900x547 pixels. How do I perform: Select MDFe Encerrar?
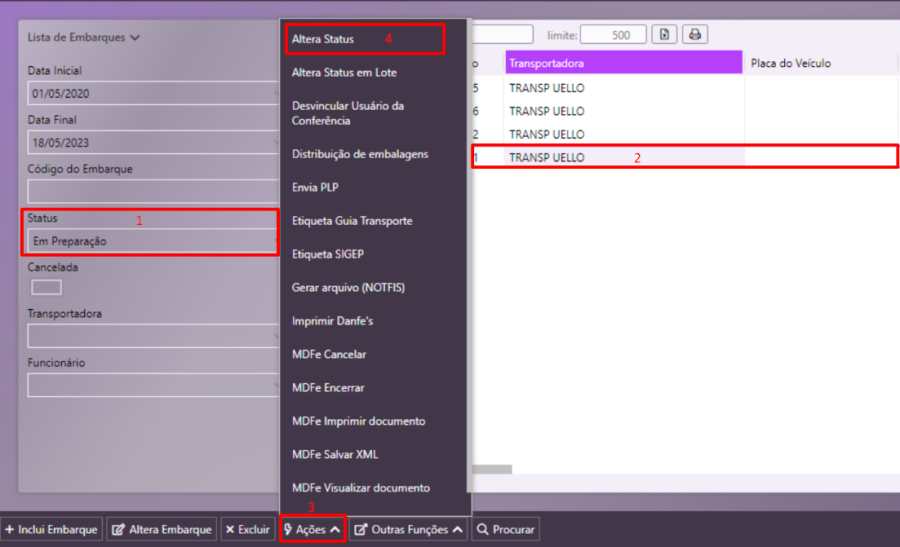[x=328, y=387]
